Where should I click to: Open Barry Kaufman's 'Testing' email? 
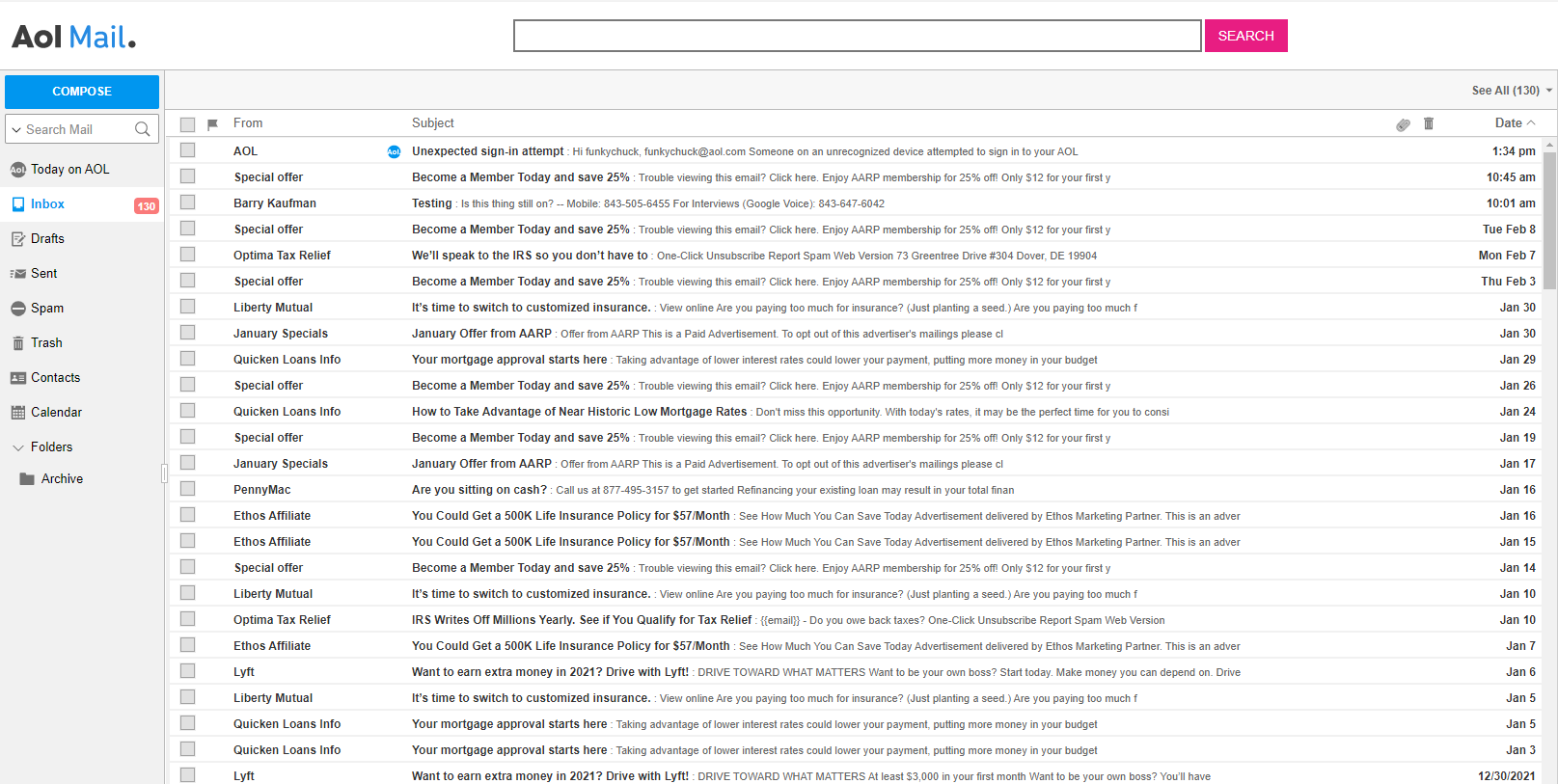[857, 203]
